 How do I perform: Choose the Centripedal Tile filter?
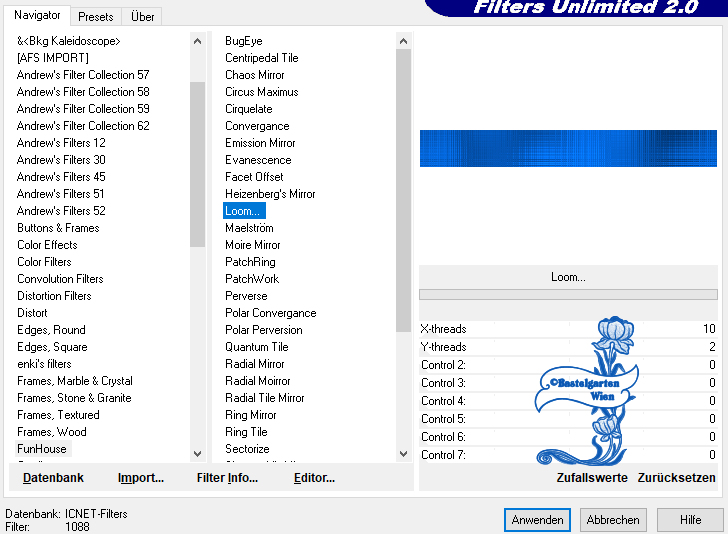pyautogui.click(x=262, y=58)
